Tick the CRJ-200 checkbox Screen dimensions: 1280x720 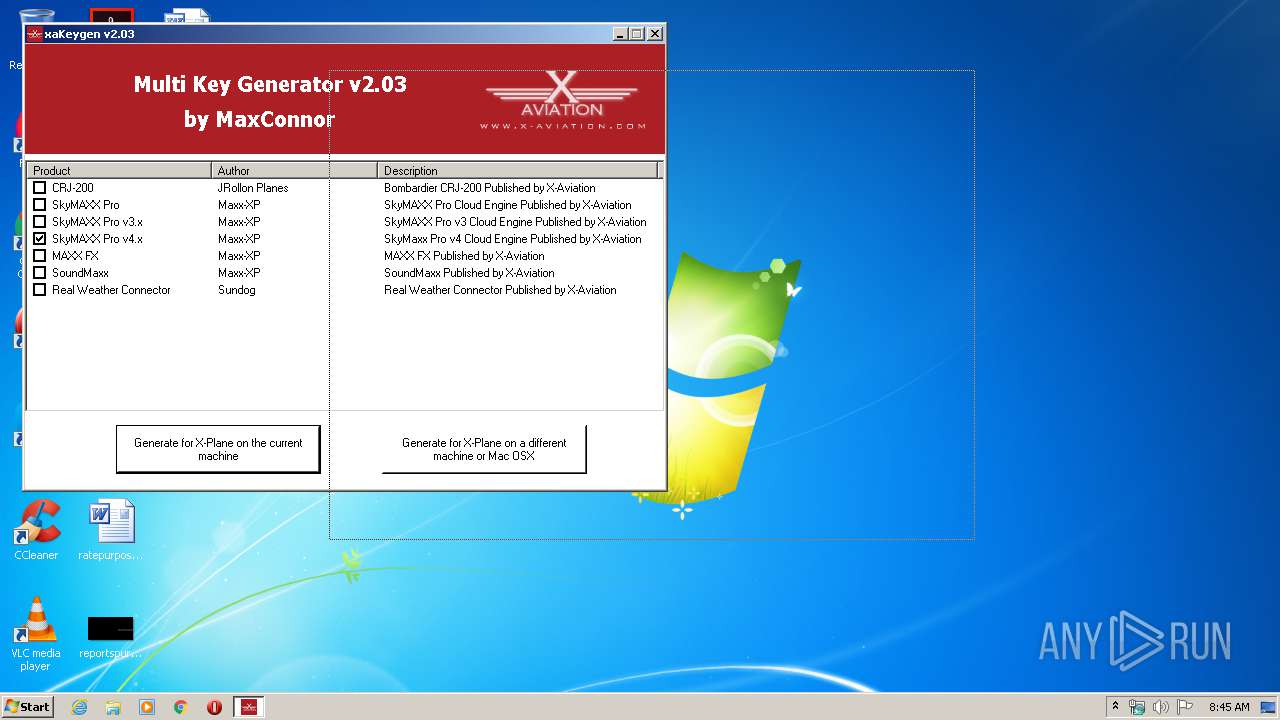[40, 188]
